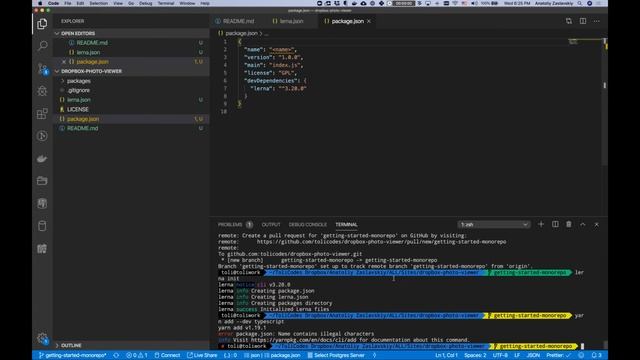
Task: Start Live Share from status bar
Action: pyautogui.click(x=202, y=355)
